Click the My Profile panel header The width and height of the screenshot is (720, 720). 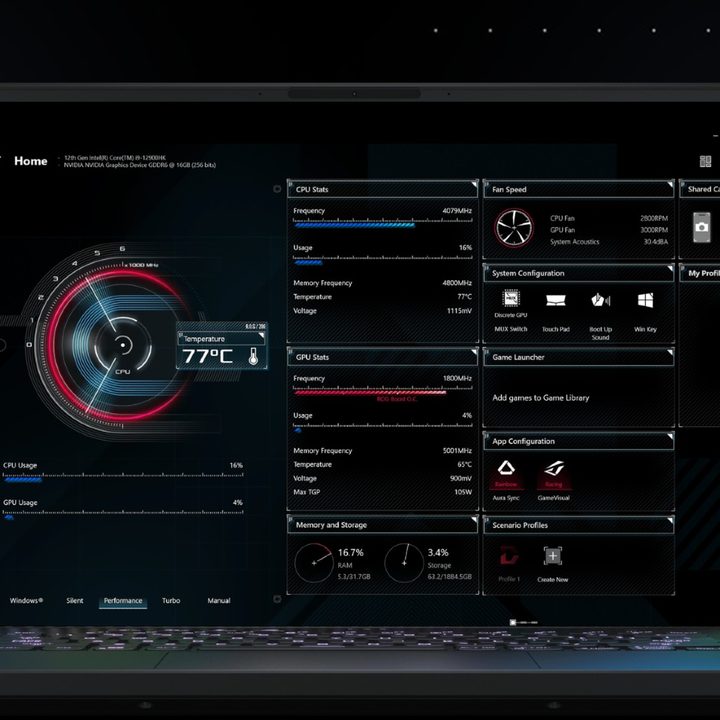(700, 273)
